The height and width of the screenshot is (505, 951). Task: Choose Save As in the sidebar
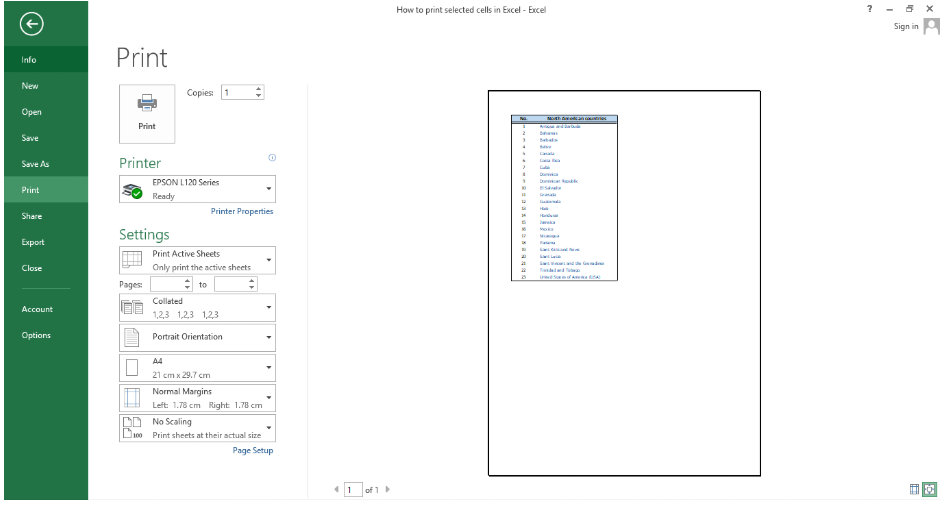pos(46,164)
